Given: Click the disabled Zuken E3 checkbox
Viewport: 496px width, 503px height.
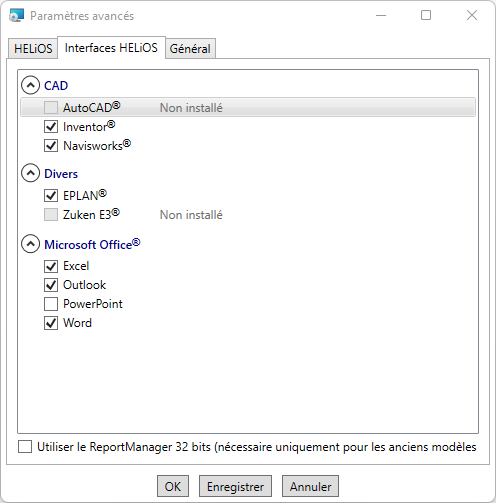Looking at the screenshot, I should [x=51, y=215].
